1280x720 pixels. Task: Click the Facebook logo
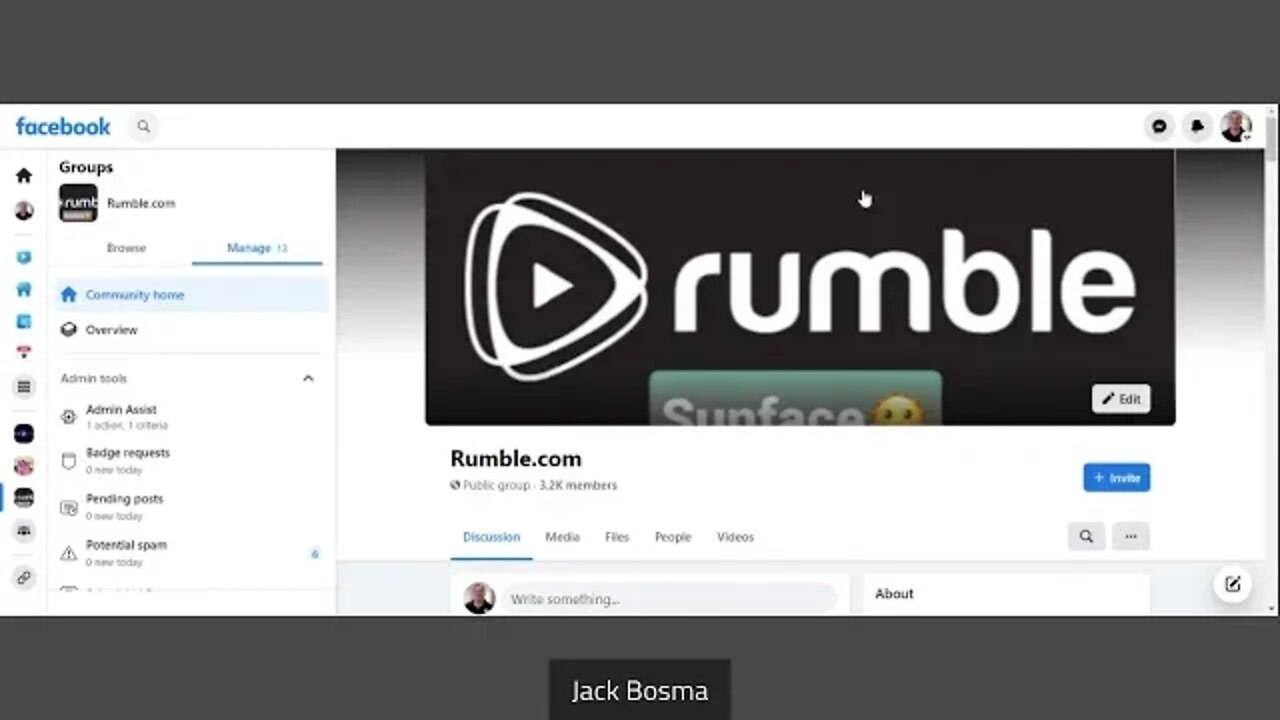63,127
